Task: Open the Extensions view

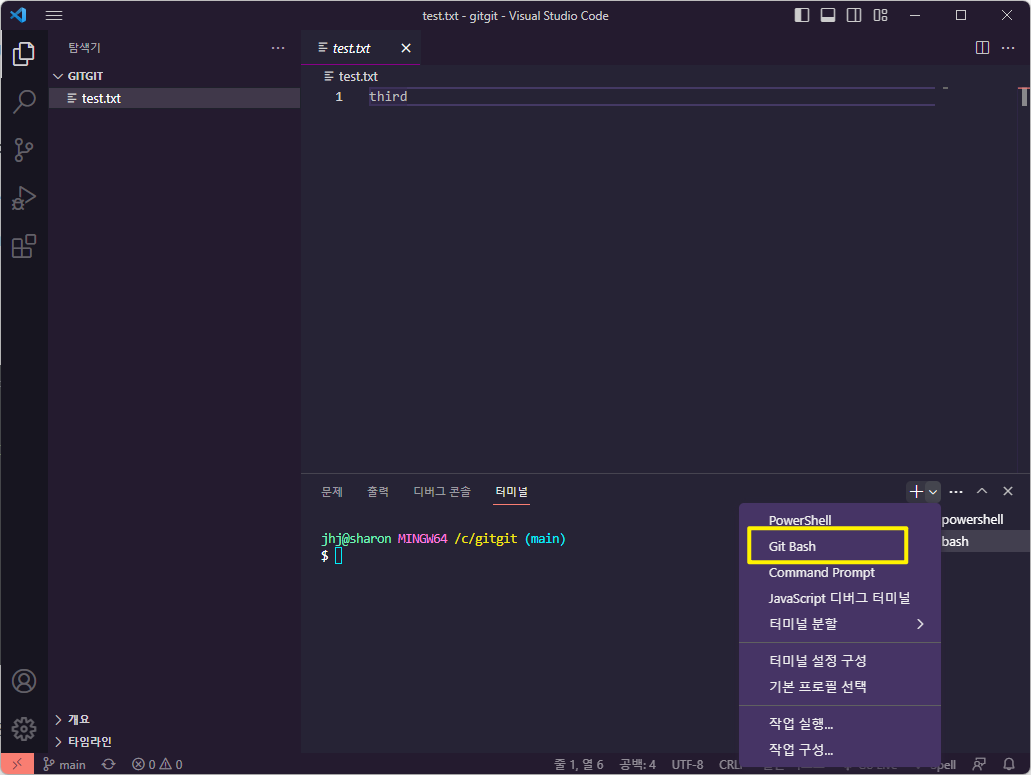Action: (x=24, y=247)
